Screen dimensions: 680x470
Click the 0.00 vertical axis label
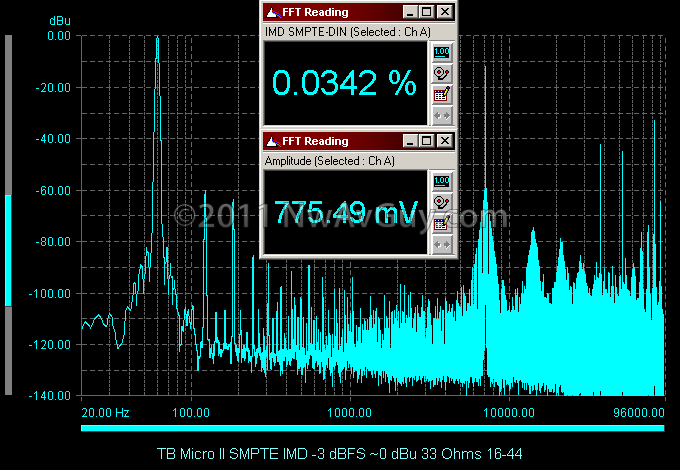coord(59,36)
